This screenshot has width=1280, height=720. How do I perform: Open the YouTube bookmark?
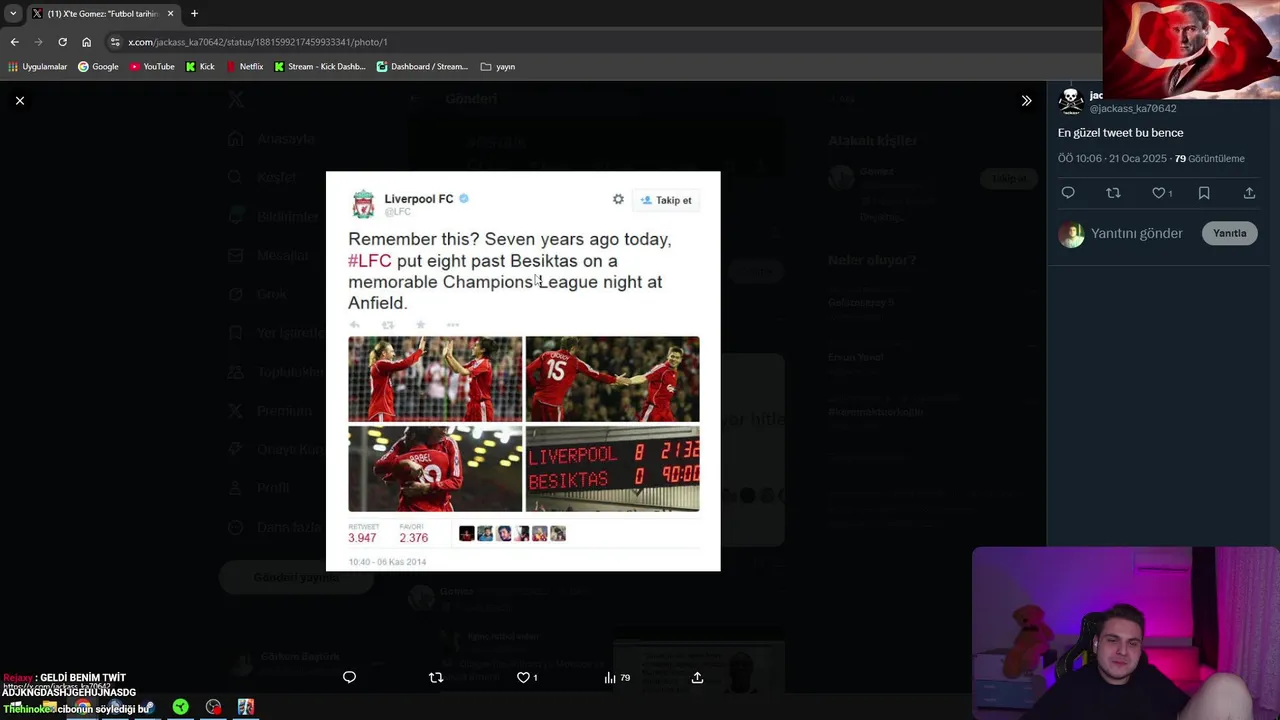(x=152, y=67)
